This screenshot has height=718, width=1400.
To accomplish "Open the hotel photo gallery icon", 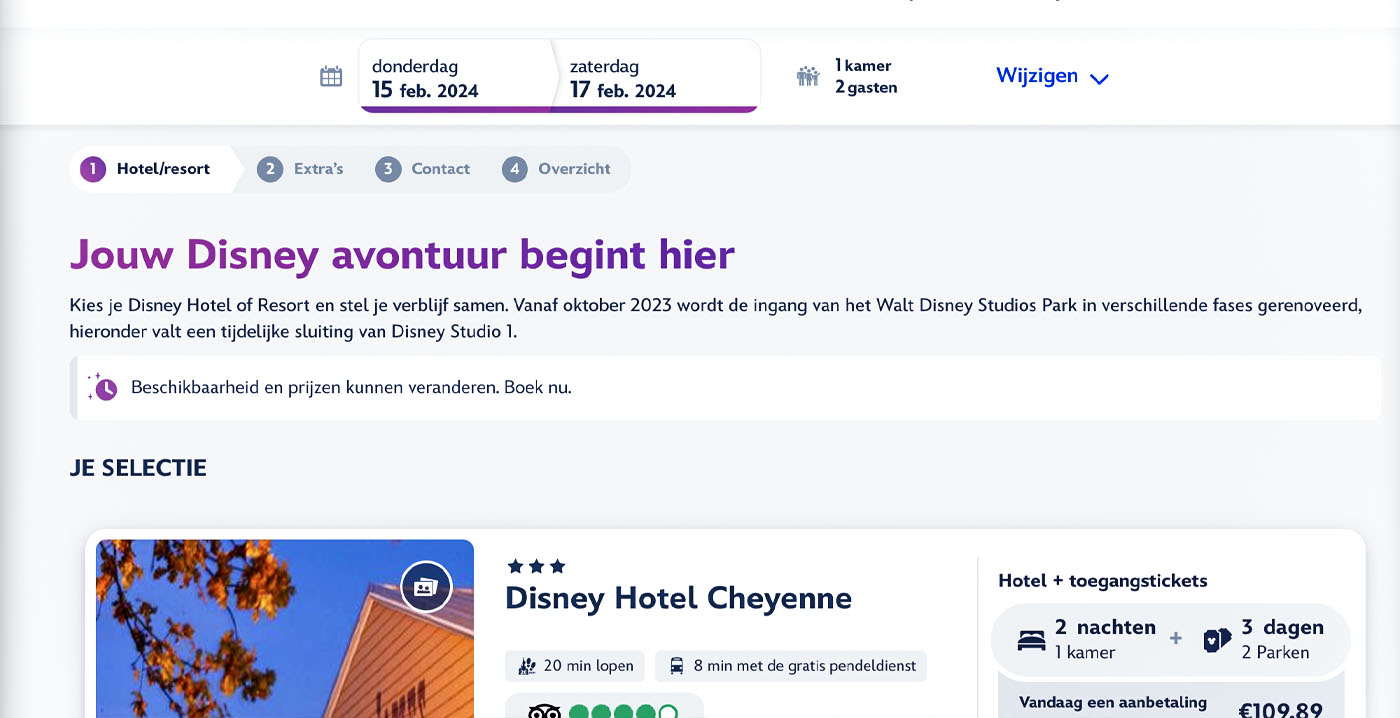I will [x=426, y=587].
